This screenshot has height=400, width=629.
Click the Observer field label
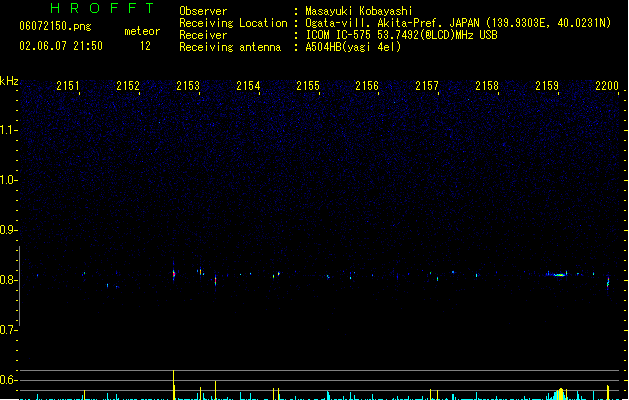203,11
